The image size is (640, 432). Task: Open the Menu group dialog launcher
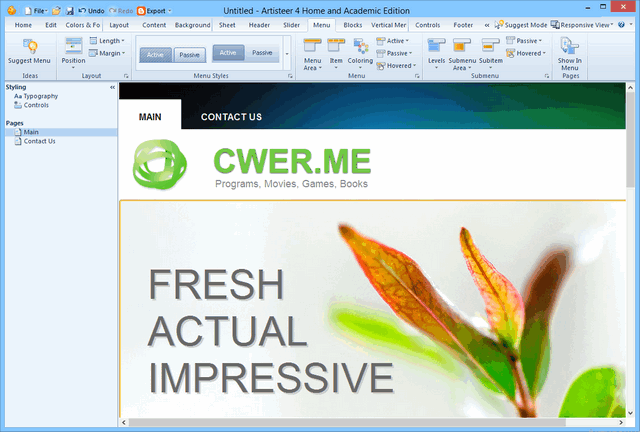coord(417,76)
